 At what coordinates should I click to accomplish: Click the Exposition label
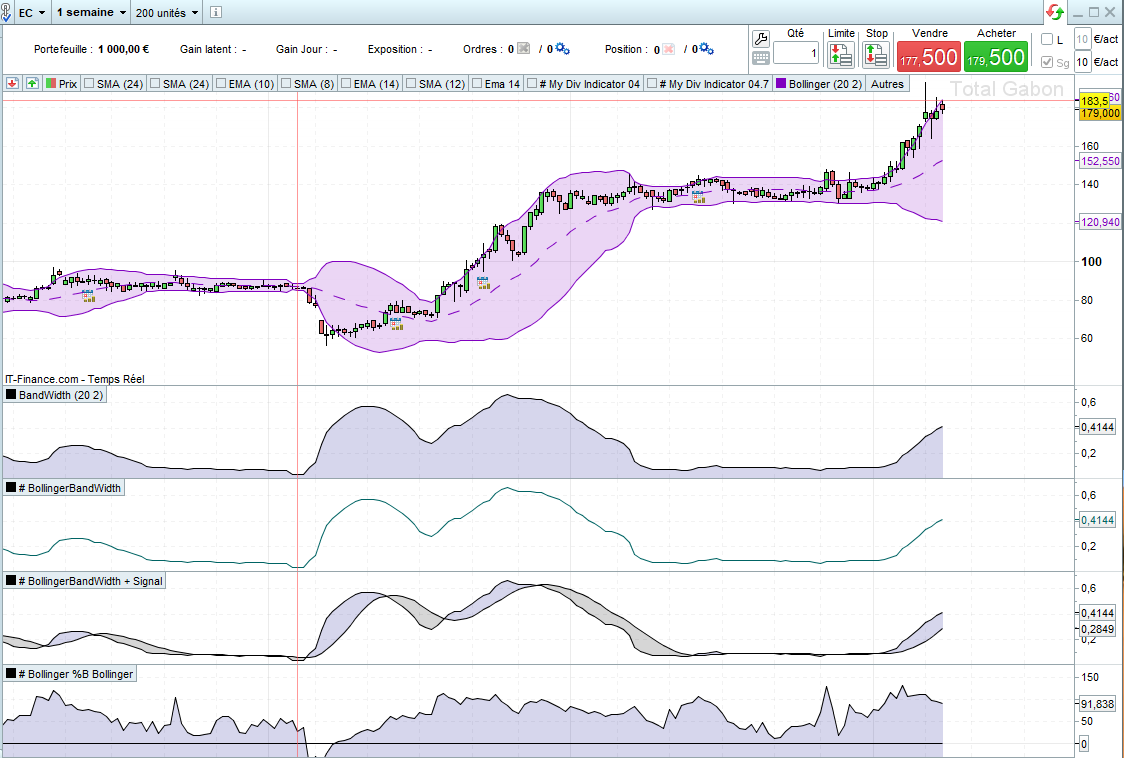(395, 49)
